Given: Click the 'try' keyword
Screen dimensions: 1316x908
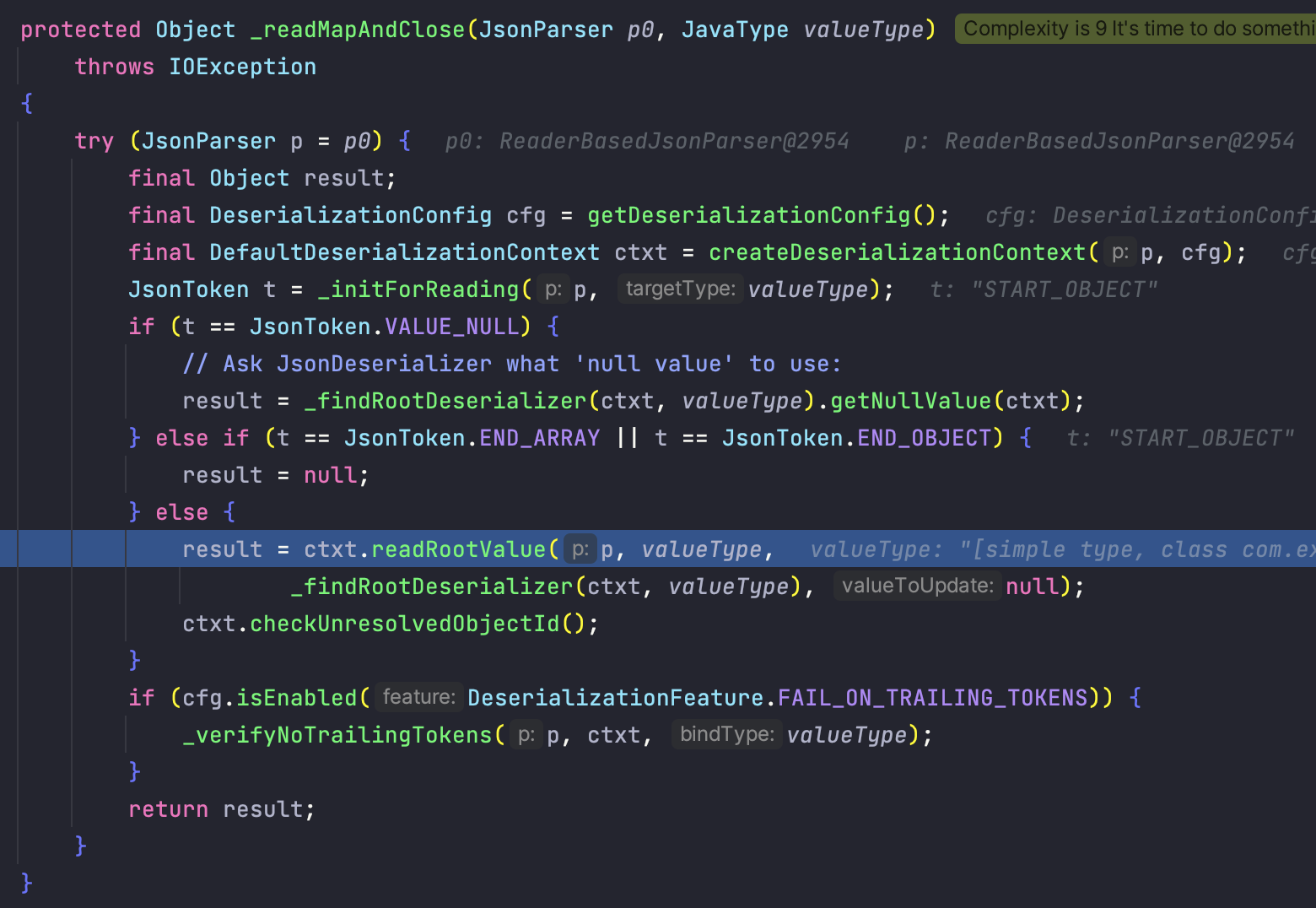Looking at the screenshot, I should 94,141.
